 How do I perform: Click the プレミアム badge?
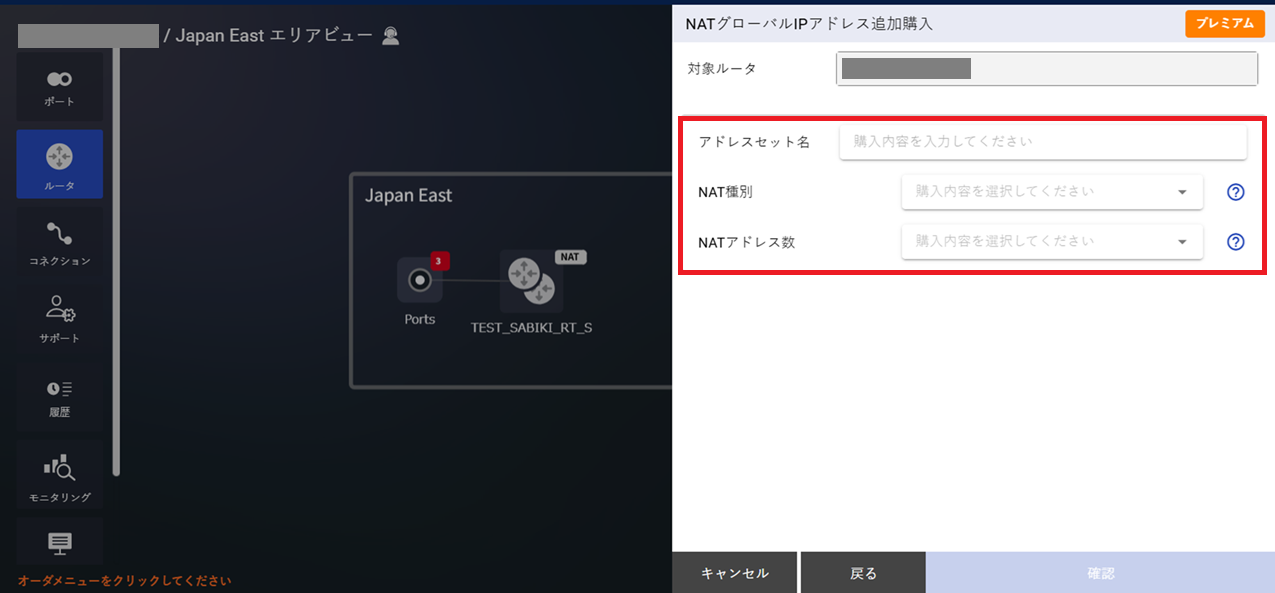(1225, 23)
